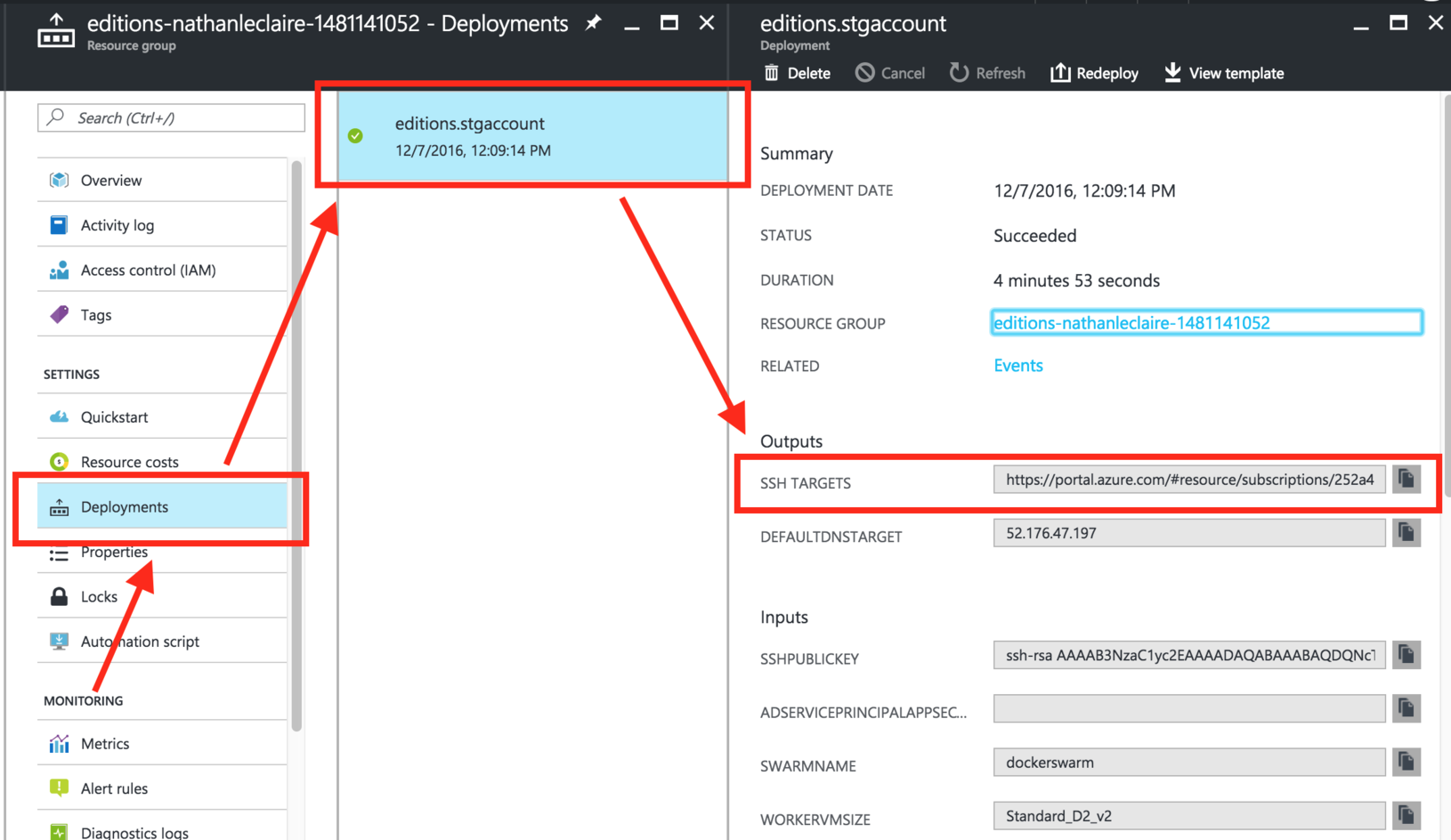
Task: Copy the SSHPUBLICKEY input value
Action: pyautogui.click(x=1406, y=656)
